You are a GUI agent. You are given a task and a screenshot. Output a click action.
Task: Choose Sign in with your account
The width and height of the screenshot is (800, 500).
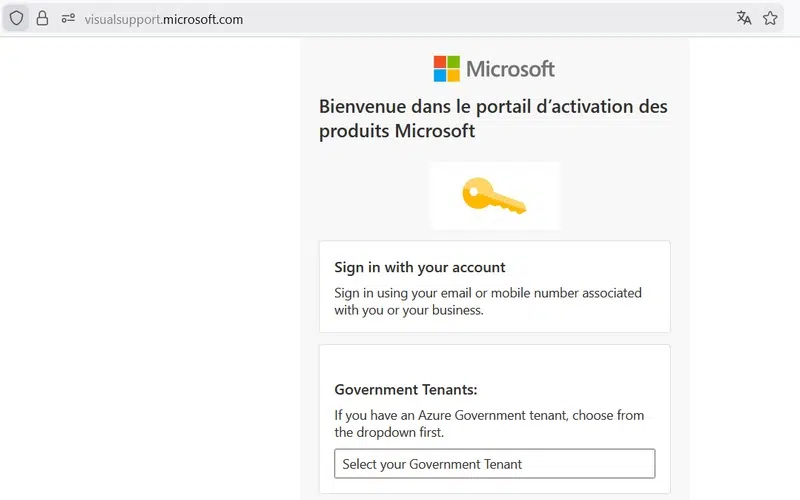[x=420, y=267]
